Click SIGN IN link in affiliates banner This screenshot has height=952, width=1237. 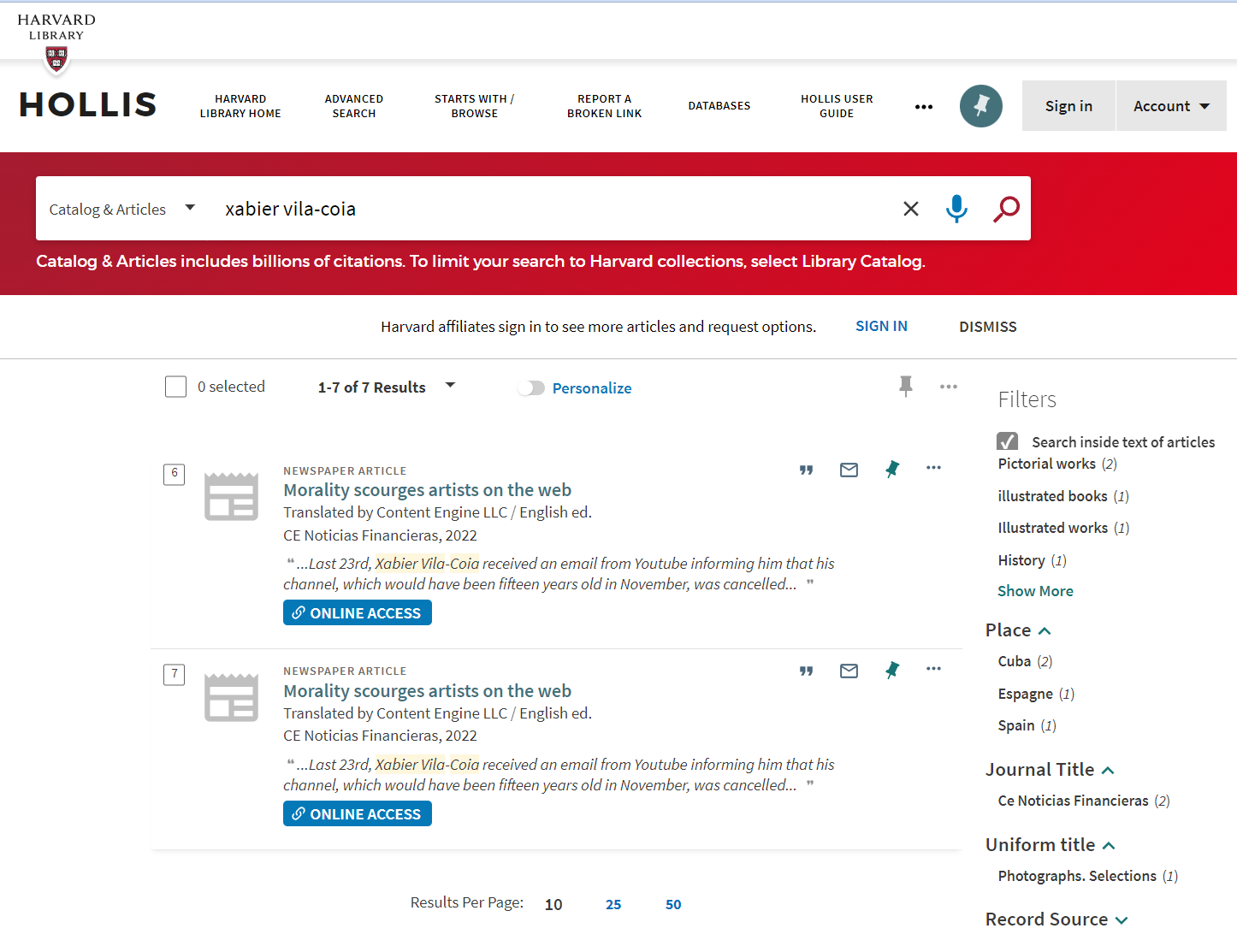tap(881, 326)
